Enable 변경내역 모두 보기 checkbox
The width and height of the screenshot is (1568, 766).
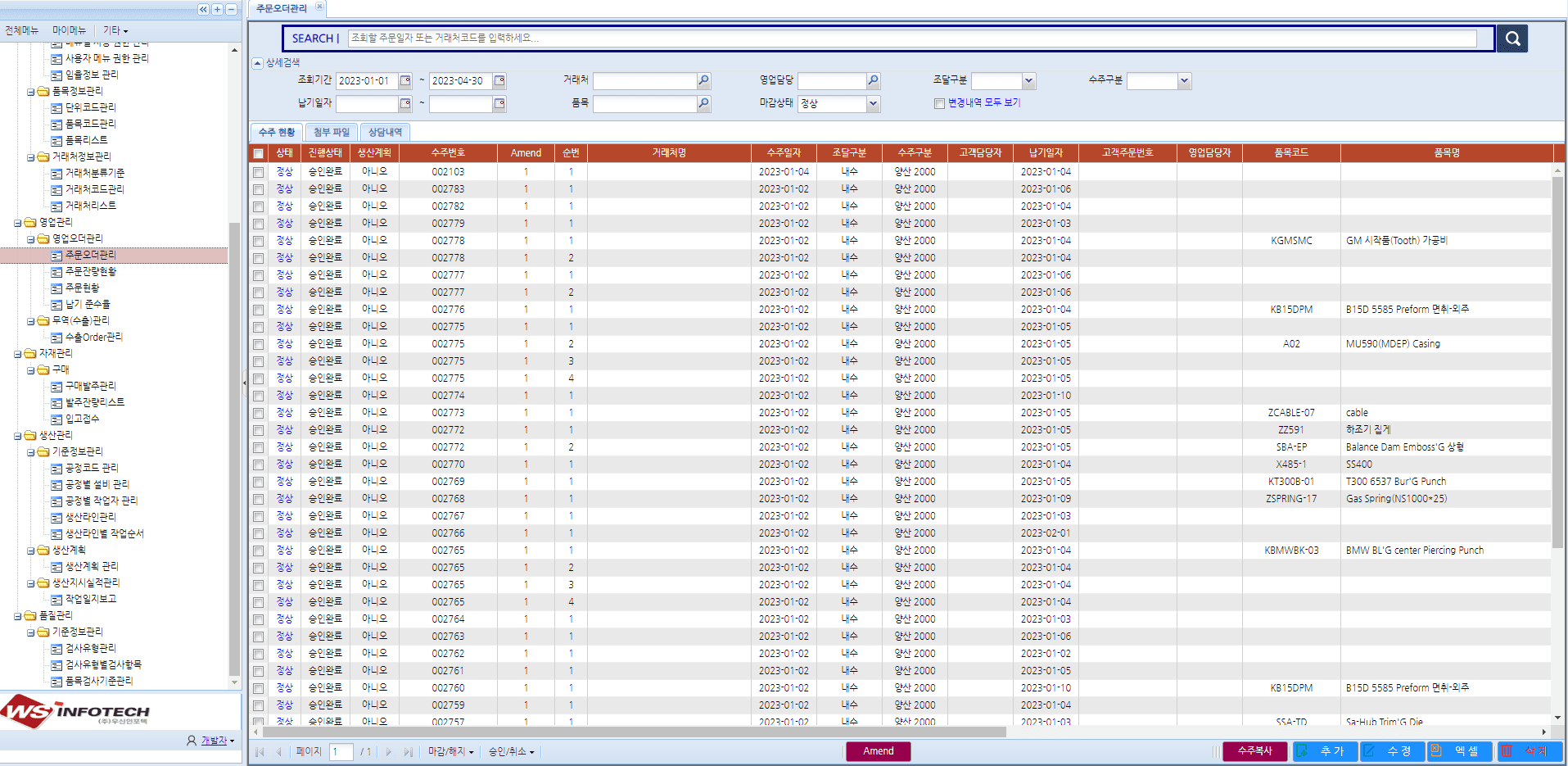pos(939,103)
